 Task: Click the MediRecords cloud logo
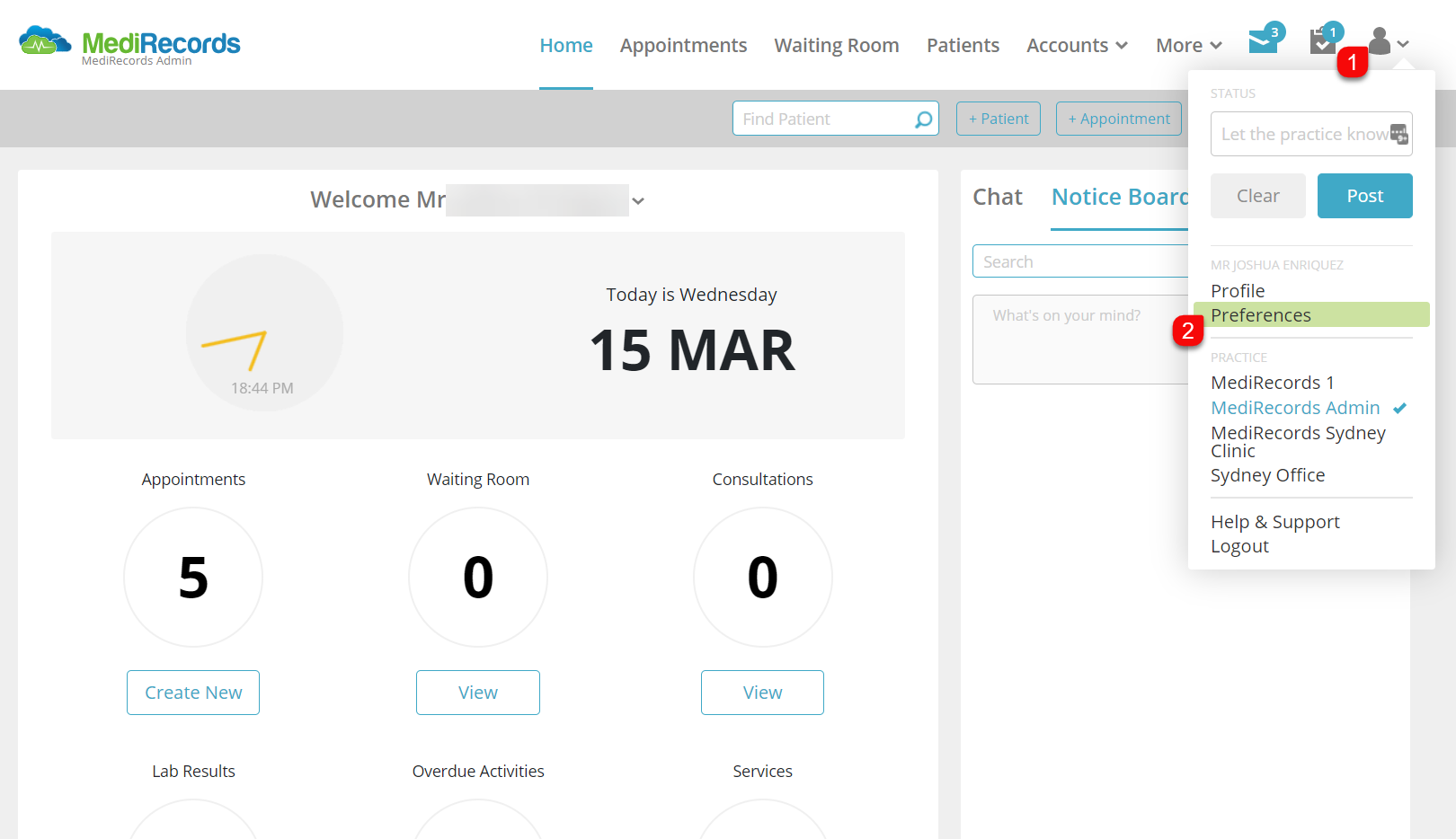pos(45,40)
